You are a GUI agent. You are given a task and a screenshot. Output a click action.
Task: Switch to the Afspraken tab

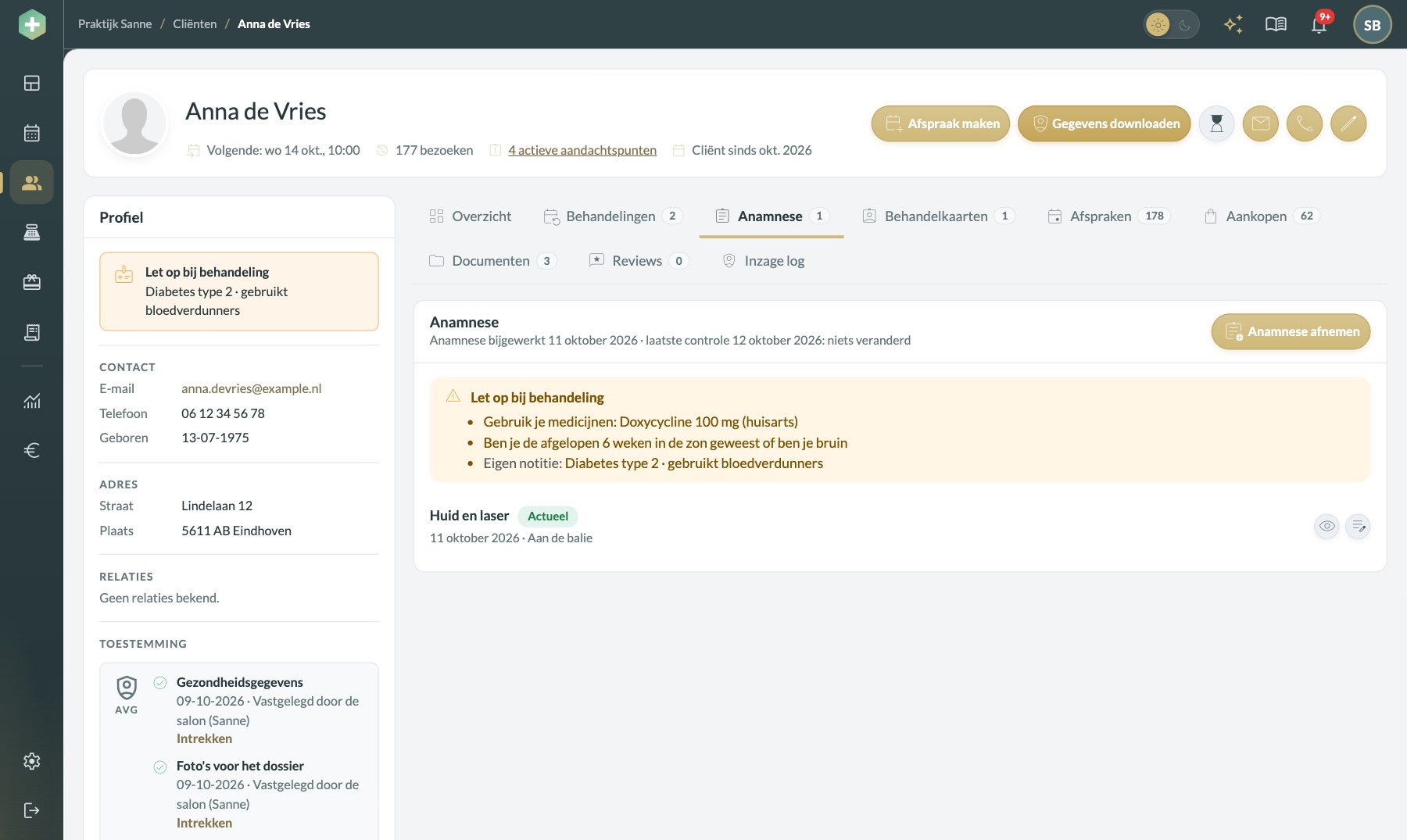pos(1108,216)
